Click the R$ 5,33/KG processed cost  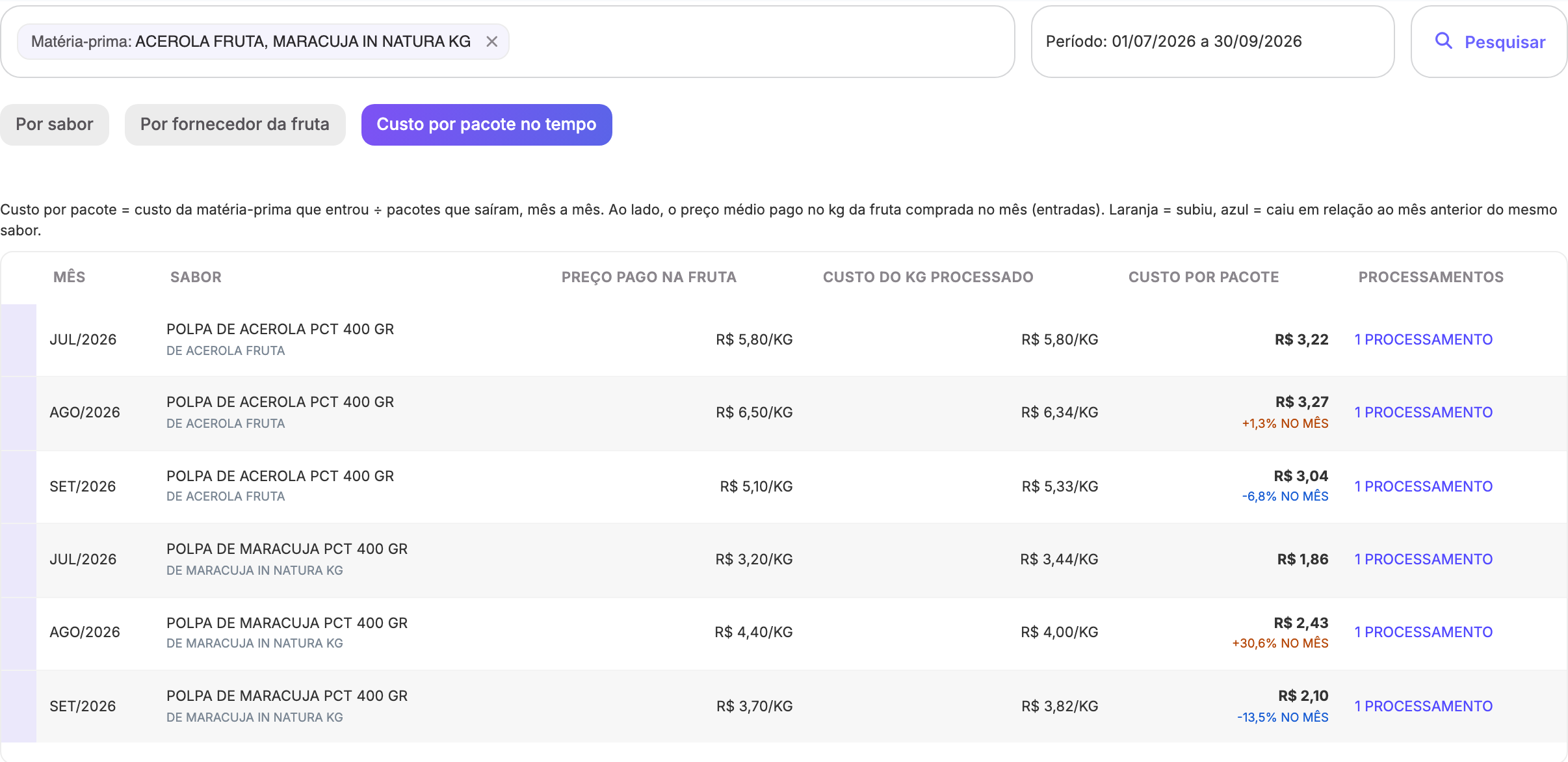(1060, 486)
